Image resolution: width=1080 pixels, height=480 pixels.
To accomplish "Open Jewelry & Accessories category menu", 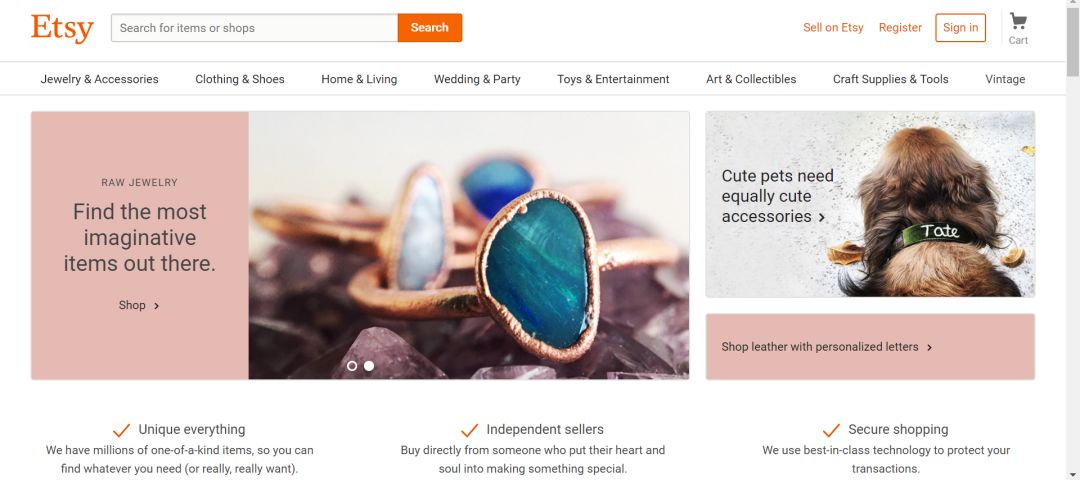I will [x=99, y=79].
